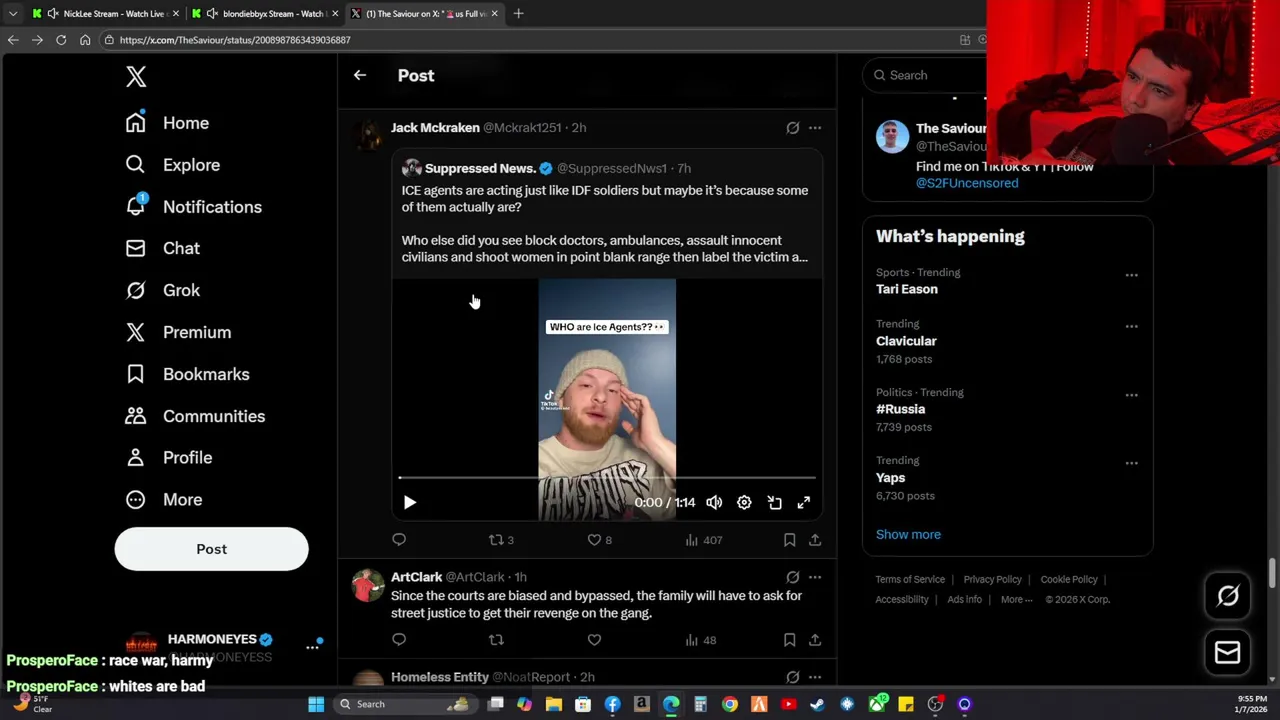This screenshot has height=720, width=1280.
Task: Repost Jack Mckraken's post
Action: pyautogui.click(x=500, y=540)
